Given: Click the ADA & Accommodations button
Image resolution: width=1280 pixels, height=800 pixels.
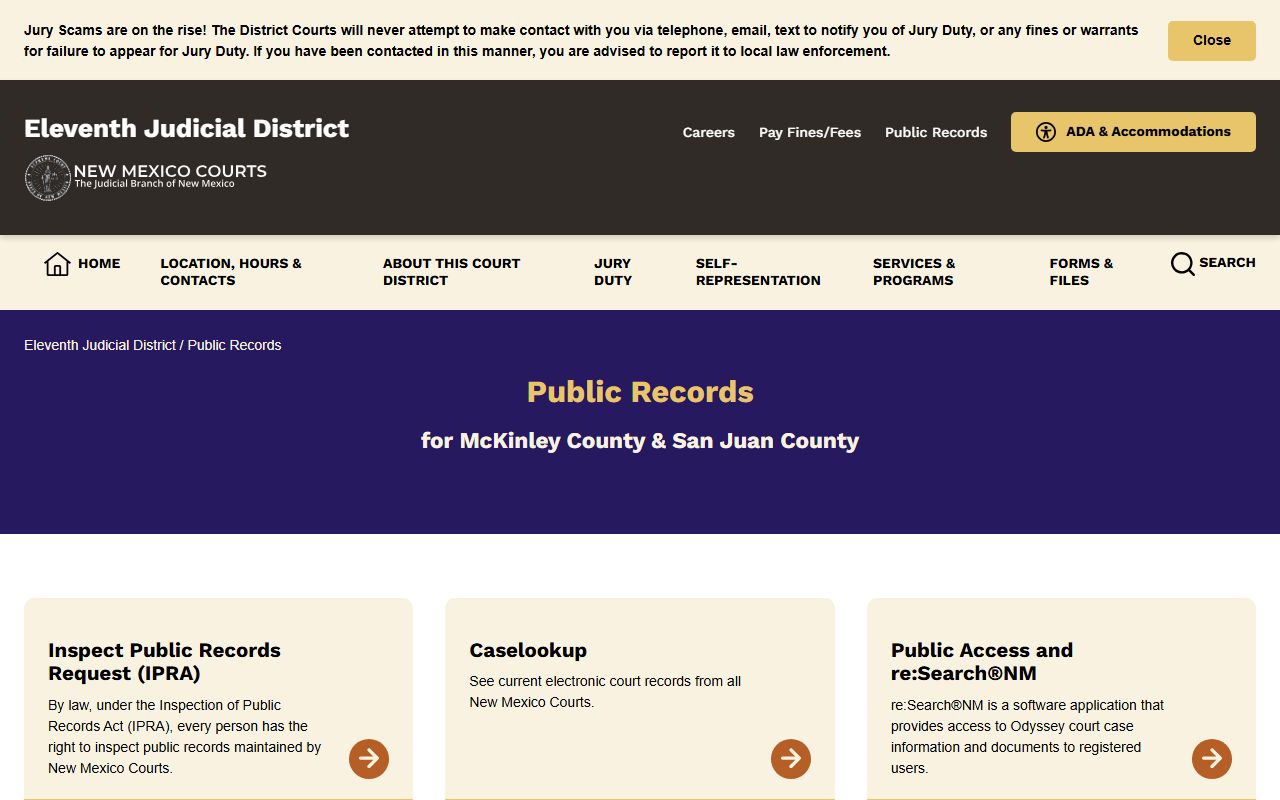Looking at the screenshot, I should pyautogui.click(x=1133, y=132).
